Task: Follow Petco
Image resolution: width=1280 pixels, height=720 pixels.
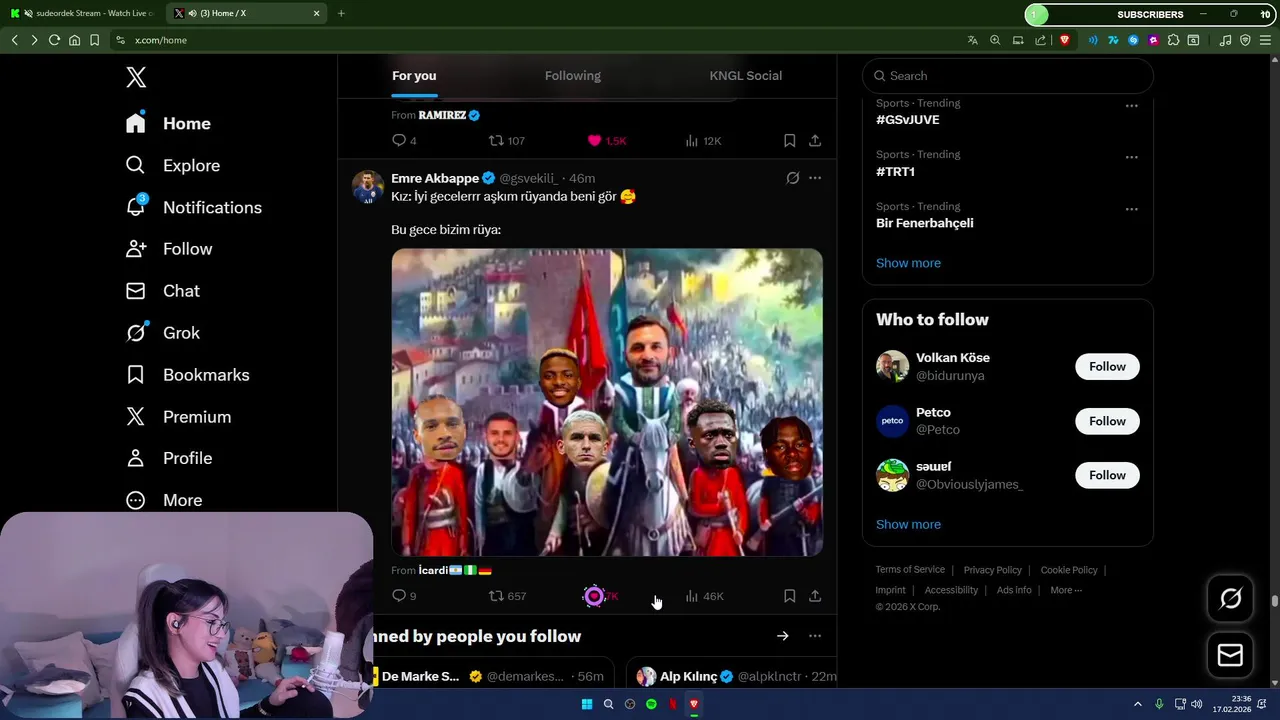Action: tap(1107, 421)
